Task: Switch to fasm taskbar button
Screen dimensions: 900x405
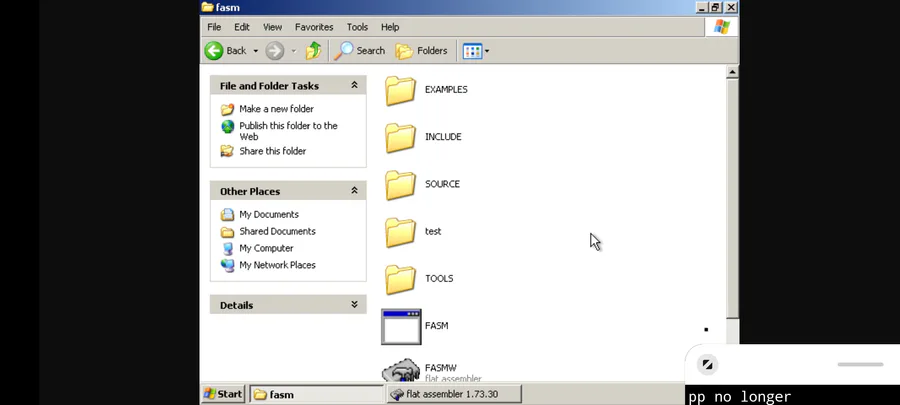Action: click(x=317, y=394)
